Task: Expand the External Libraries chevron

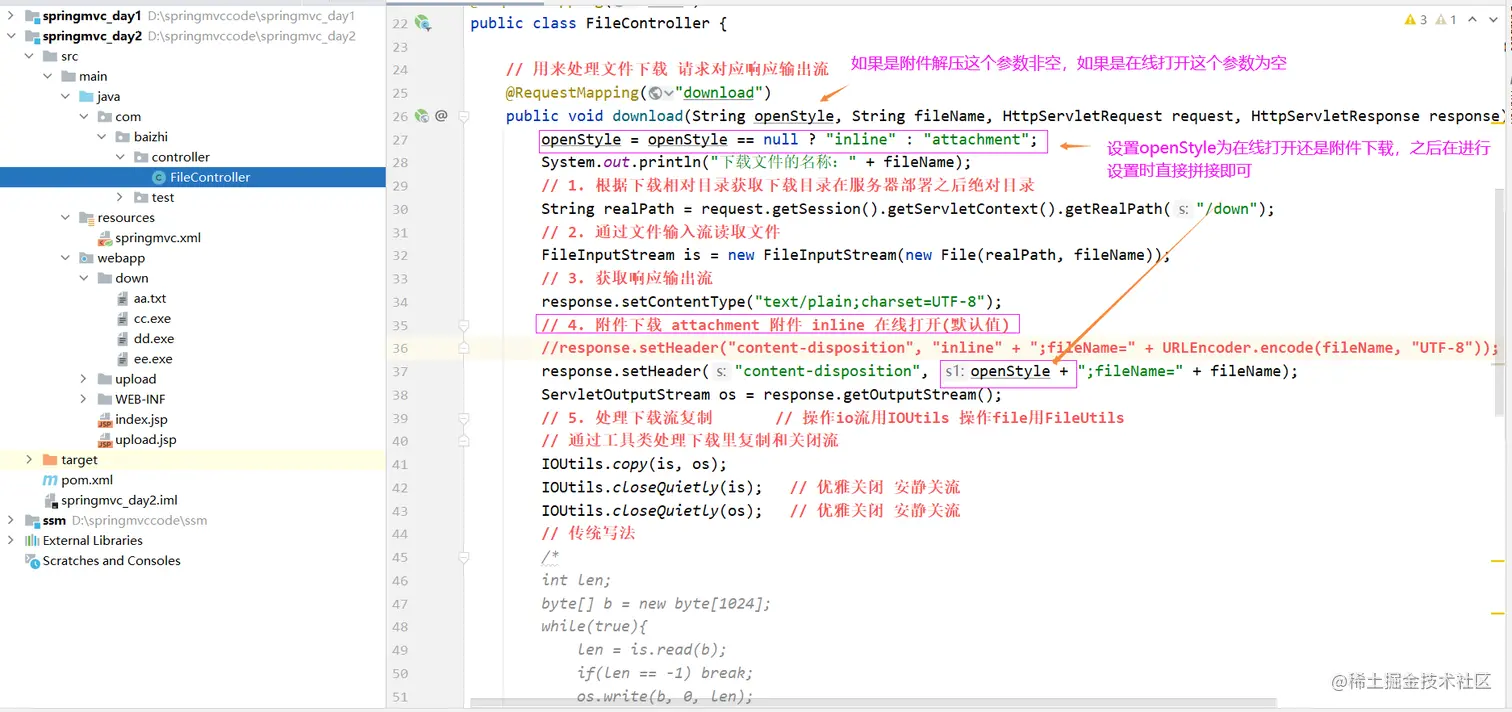Action: 11,540
